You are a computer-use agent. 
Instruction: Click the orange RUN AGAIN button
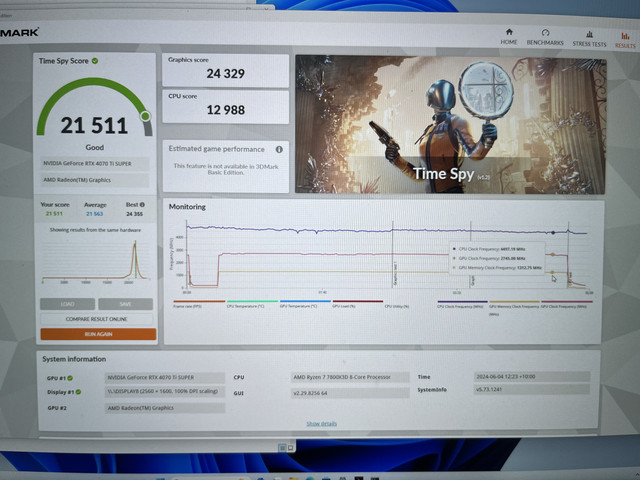tap(98, 334)
